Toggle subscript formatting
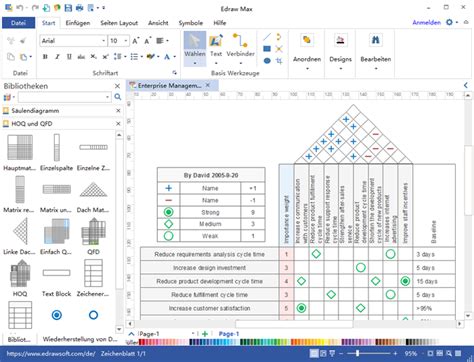 [x=93, y=57]
